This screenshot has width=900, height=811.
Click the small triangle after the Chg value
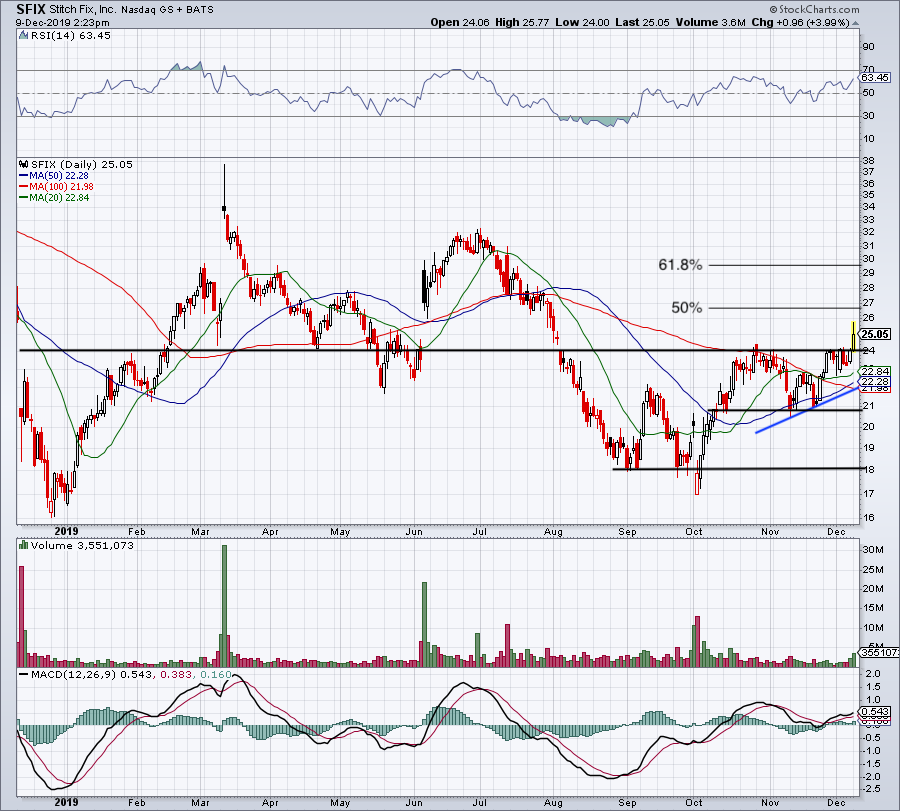click(855, 24)
